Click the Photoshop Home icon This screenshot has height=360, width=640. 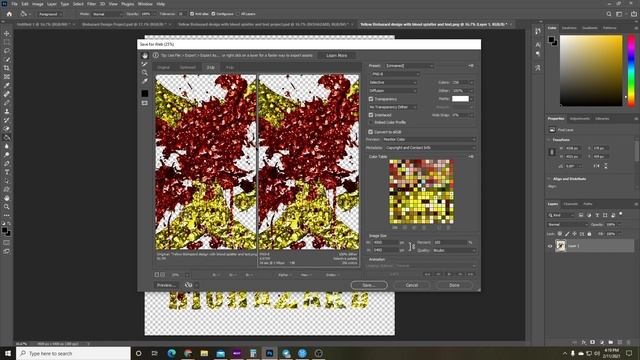point(9,14)
